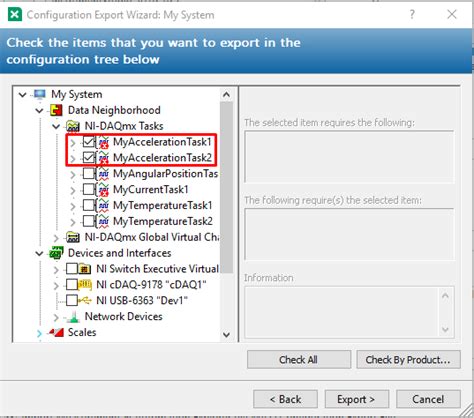Collapse the Devices and Interfaces node
Viewport: 474px width, 418px height.
[39, 253]
